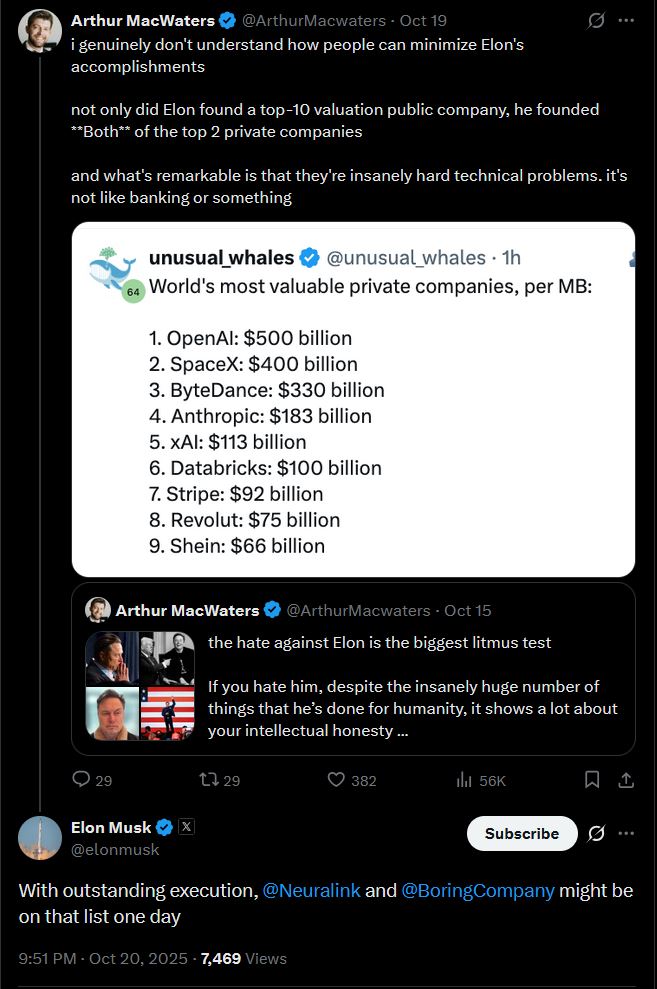The height and width of the screenshot is (989, 657).
Task: Open the @BoringCompany mention link
Action: 478,890
